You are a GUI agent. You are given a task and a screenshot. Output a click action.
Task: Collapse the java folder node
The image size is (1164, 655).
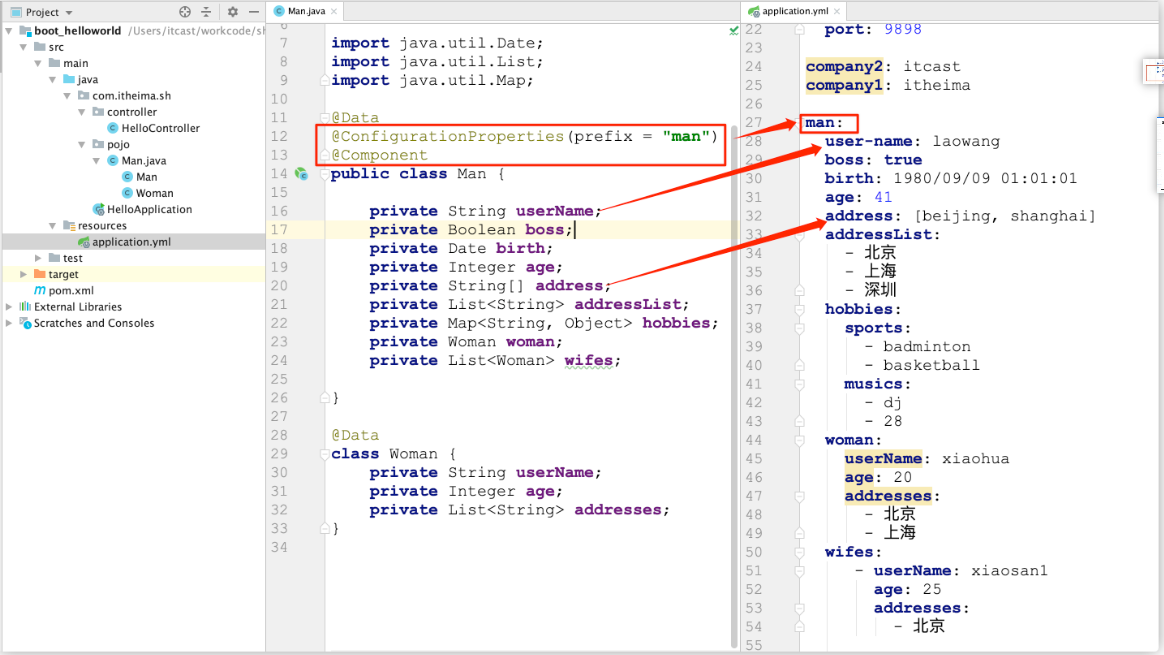(x=53, y=79)
